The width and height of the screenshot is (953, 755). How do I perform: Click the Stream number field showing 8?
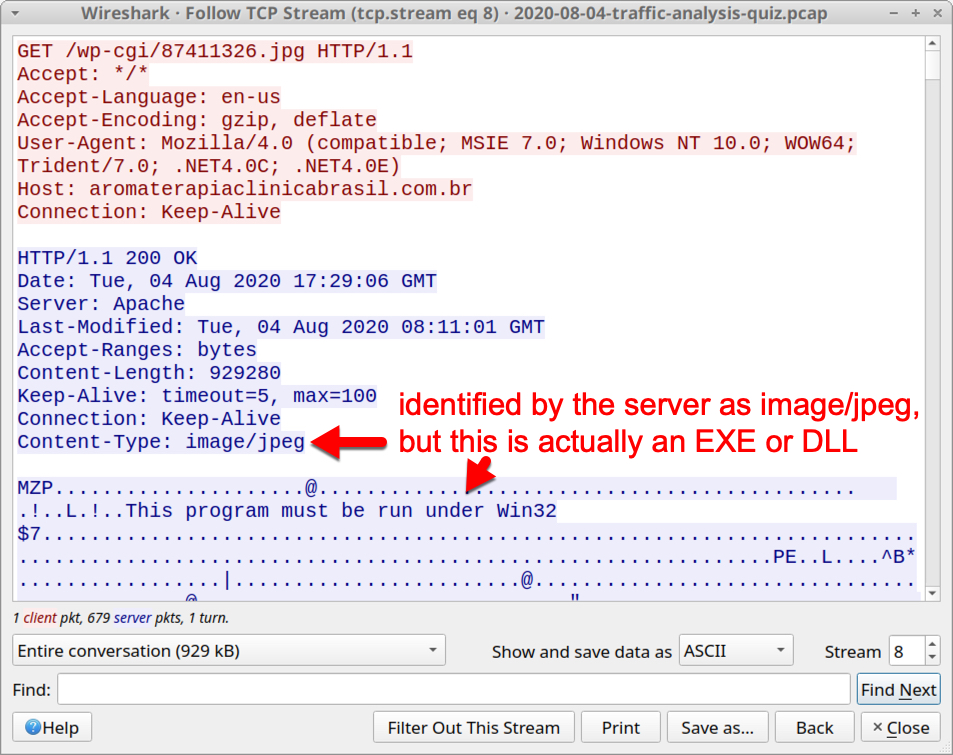(907, 651)
